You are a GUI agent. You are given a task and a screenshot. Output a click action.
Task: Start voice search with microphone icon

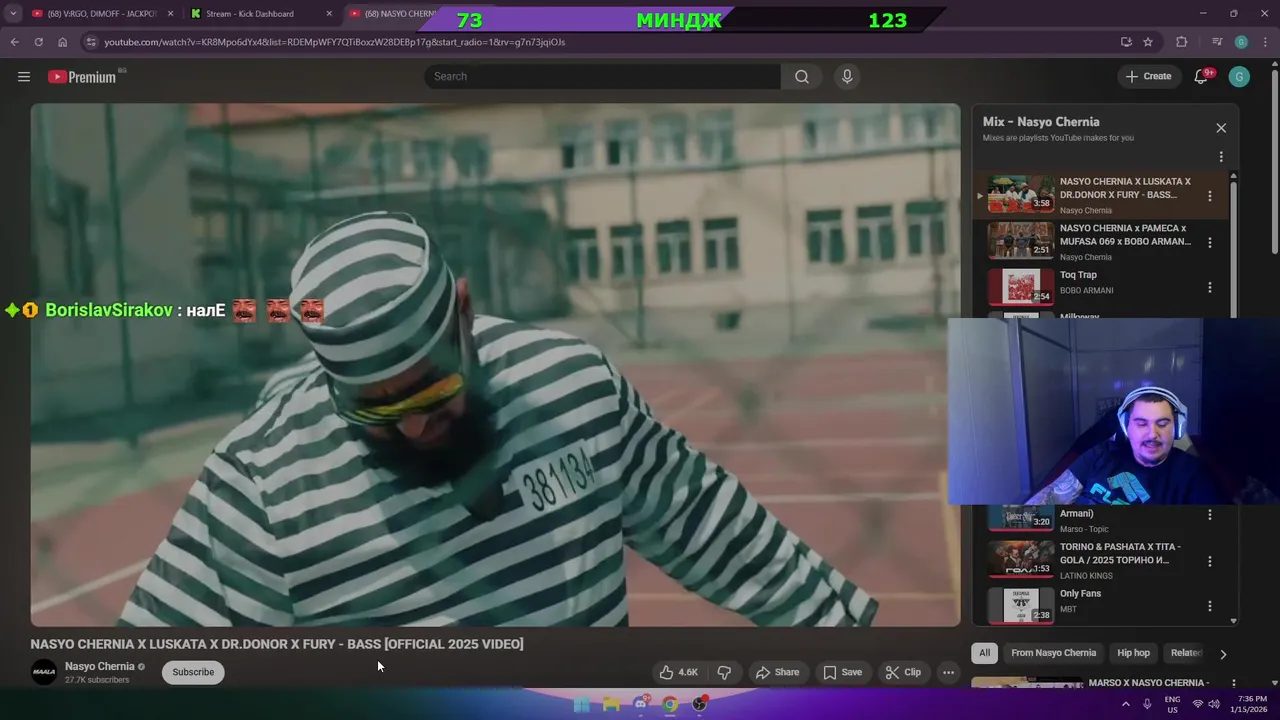847,77
